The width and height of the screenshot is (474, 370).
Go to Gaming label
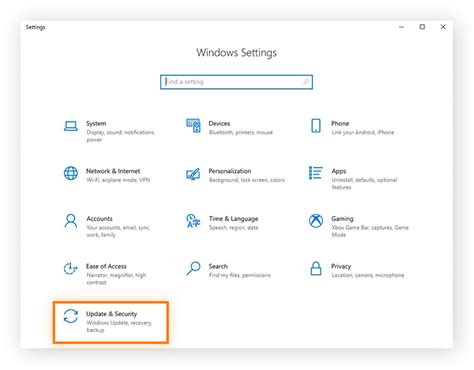pyautogui.click(x=342, y=219)
